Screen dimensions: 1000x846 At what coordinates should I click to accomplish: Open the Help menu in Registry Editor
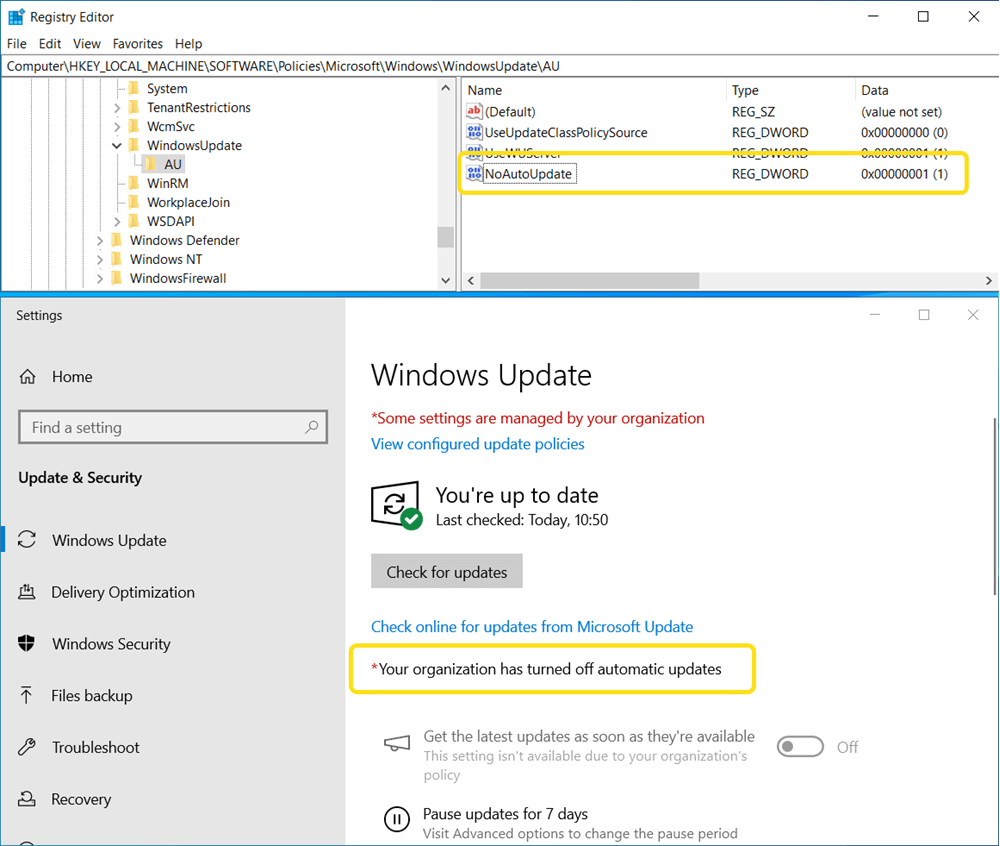point(188,43)
